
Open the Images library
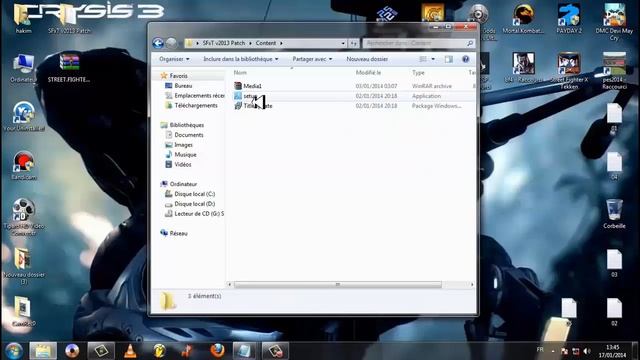coord(183,145)
